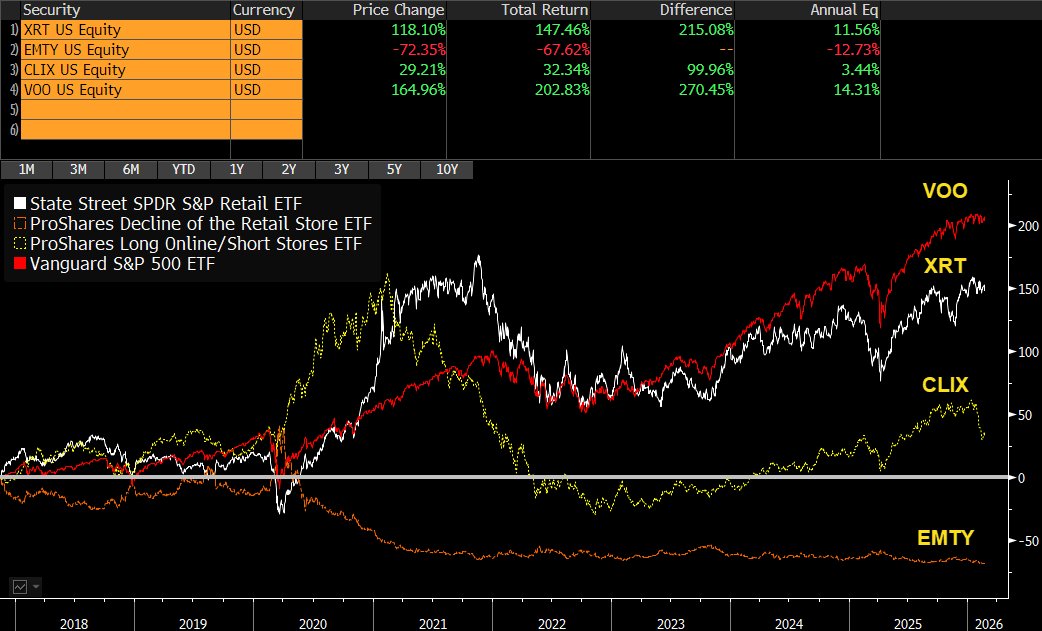Viewport: 1042px width, 631px height.
Task: Click the XRT US Equity security field
Action: coord(126,30)
